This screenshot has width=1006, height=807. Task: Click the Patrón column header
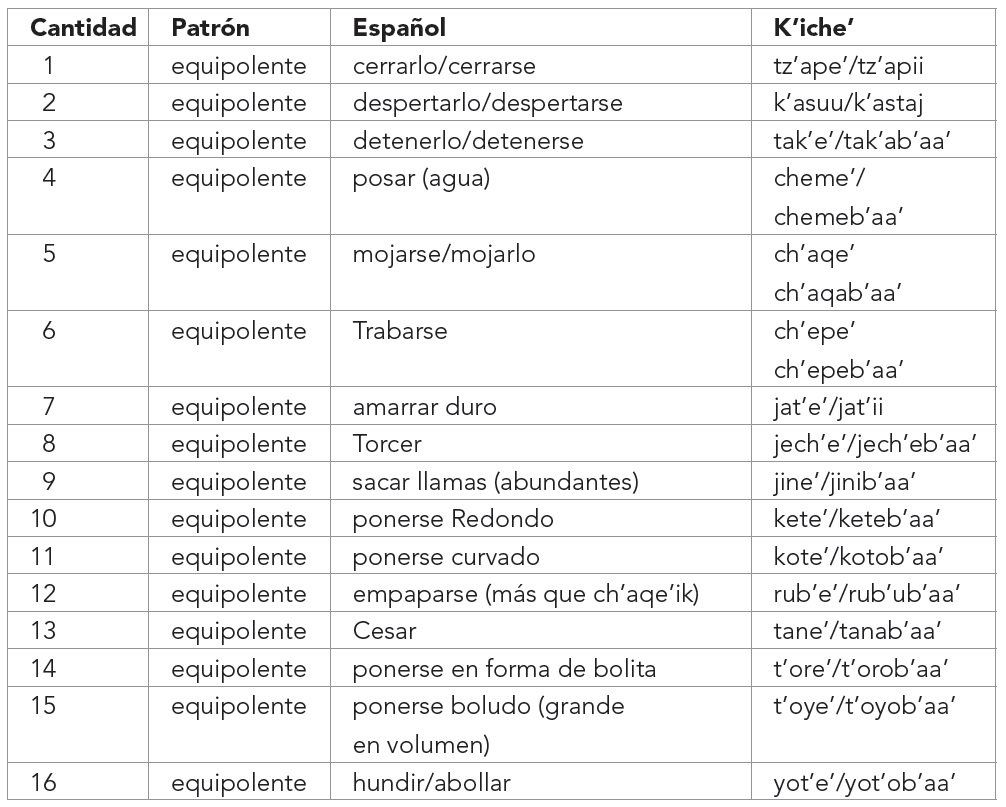pyautogui.click(x=210, y=28)
